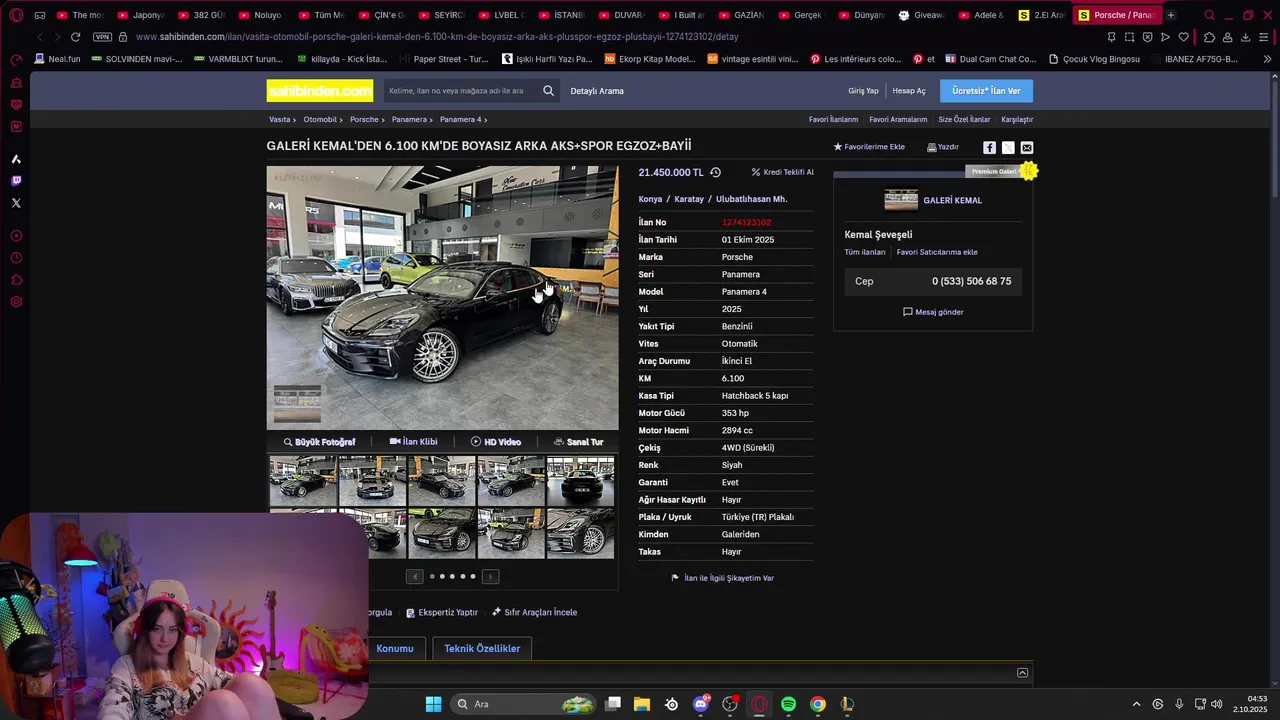Click the heart bookmark icon in address bar
Viewport: 1280px width, 720px height.
coord(1184,37)
